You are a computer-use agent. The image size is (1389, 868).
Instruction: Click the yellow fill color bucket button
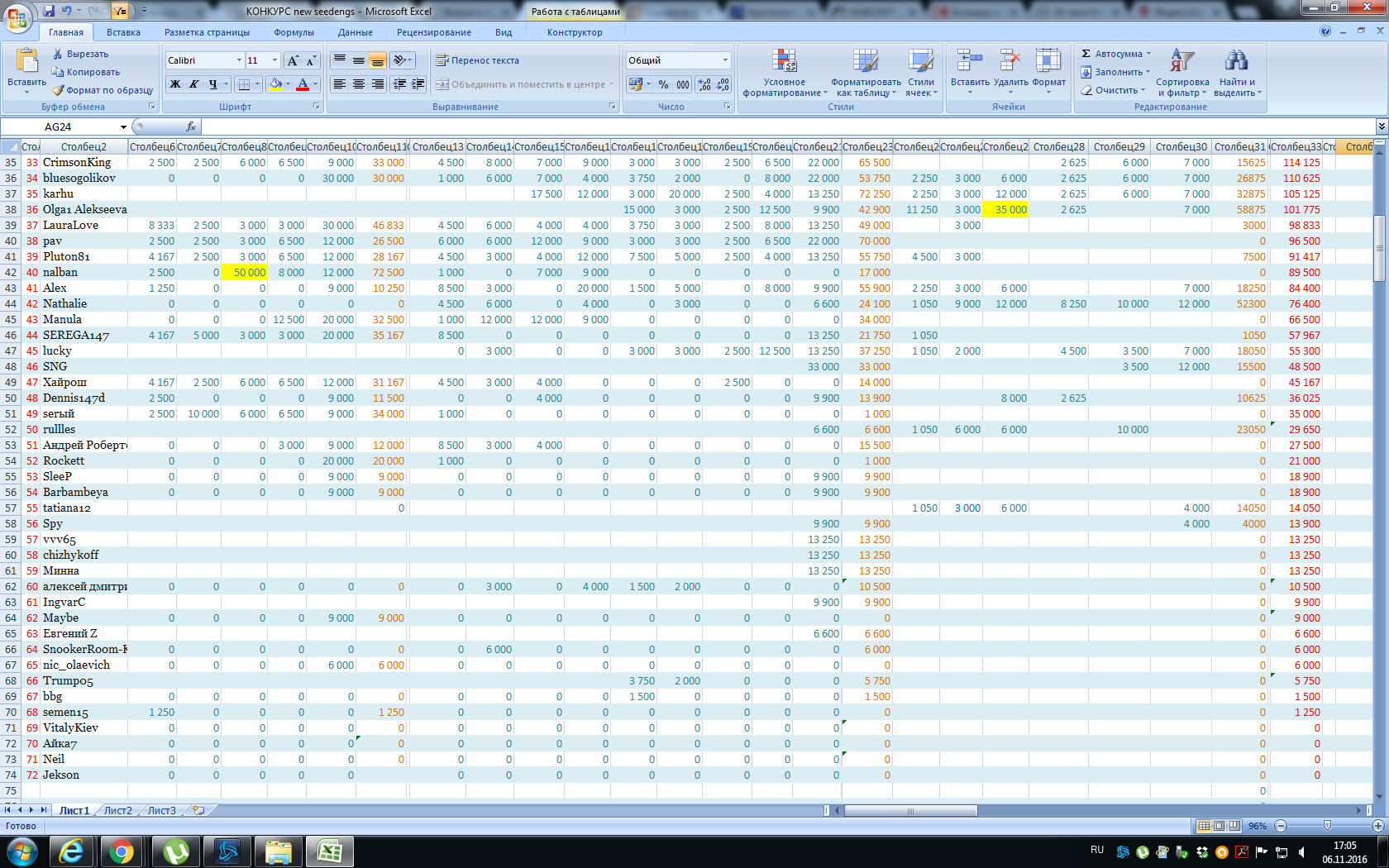[276, 84]
